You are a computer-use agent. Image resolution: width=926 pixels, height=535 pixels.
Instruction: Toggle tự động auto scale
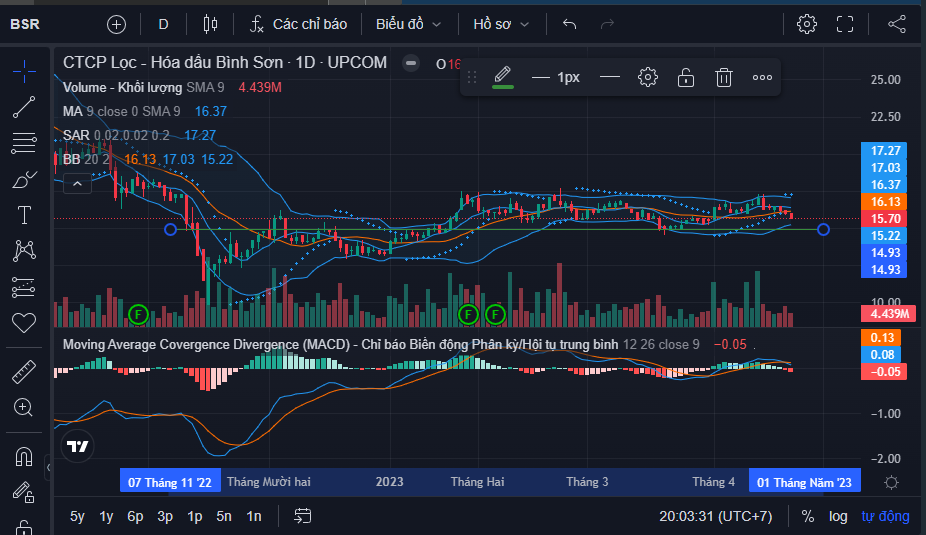point(885,516)
